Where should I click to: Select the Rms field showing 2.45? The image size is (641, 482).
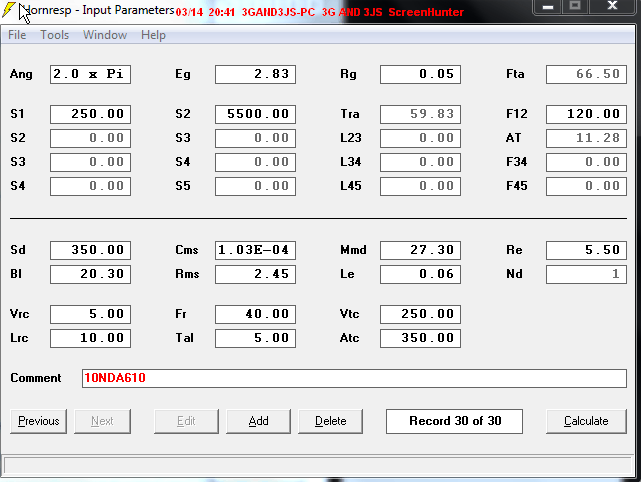256,274
